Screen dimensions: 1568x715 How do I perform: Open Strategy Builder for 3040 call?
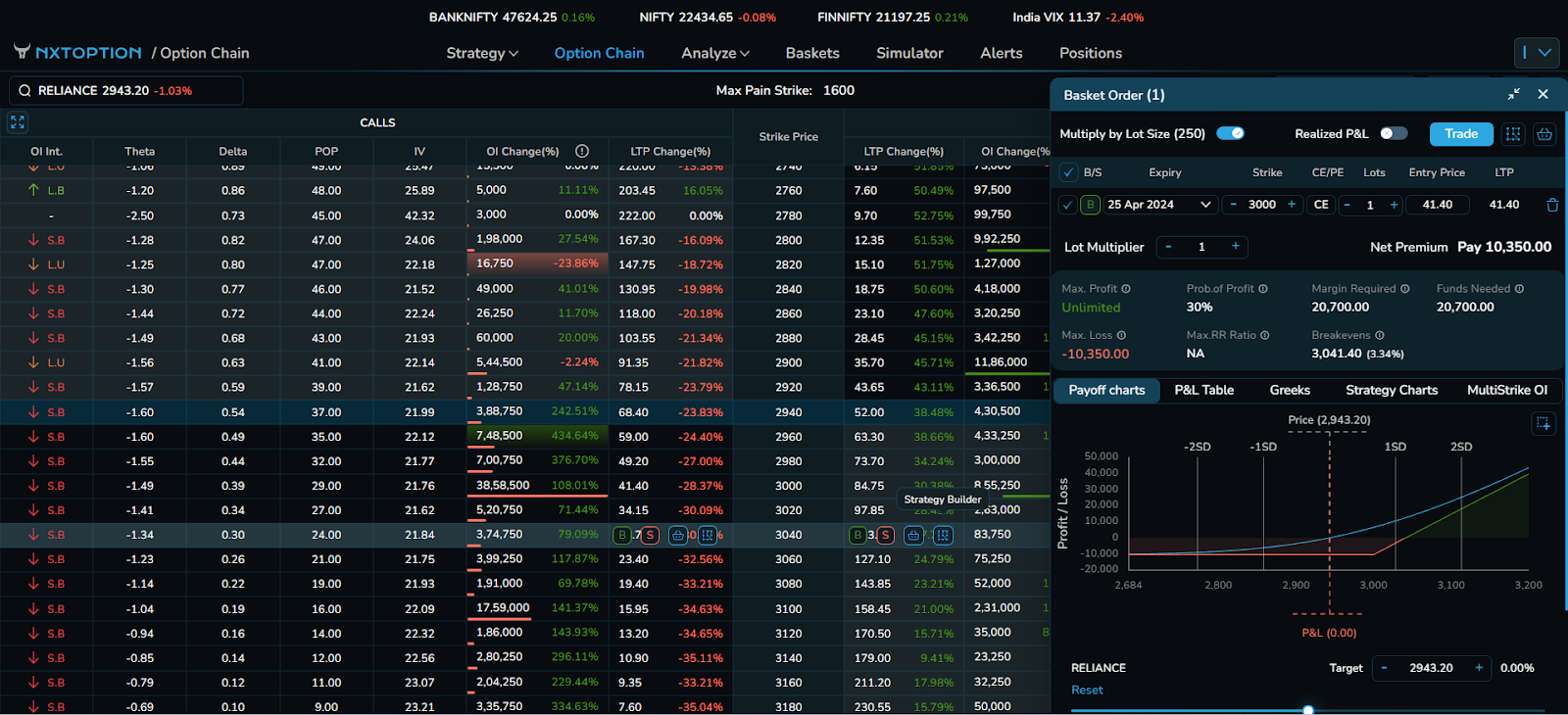tap(708, 535)
